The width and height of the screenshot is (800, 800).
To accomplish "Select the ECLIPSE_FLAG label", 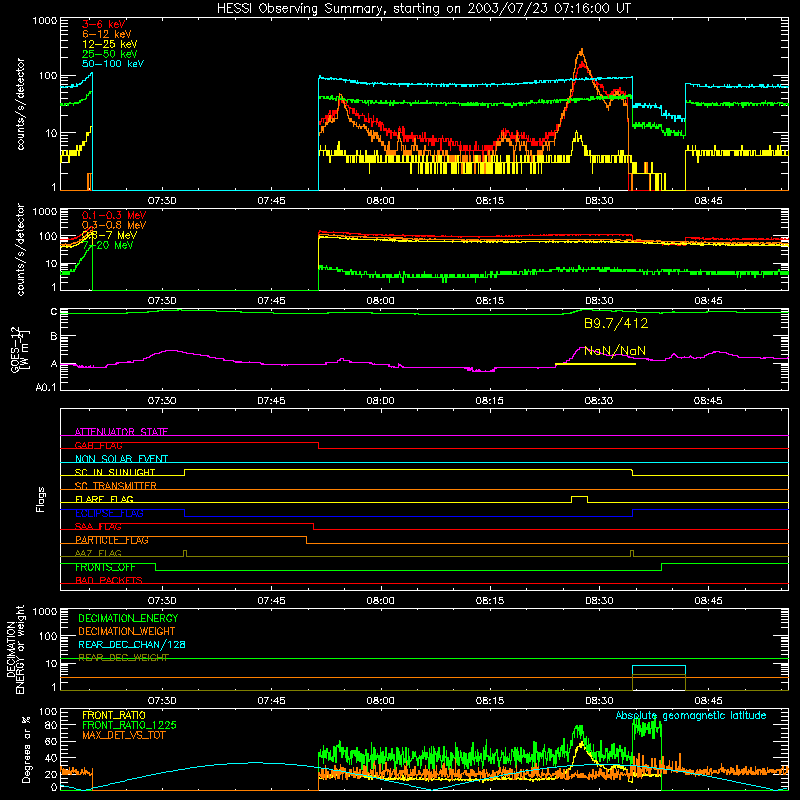I will coord(109,513).
